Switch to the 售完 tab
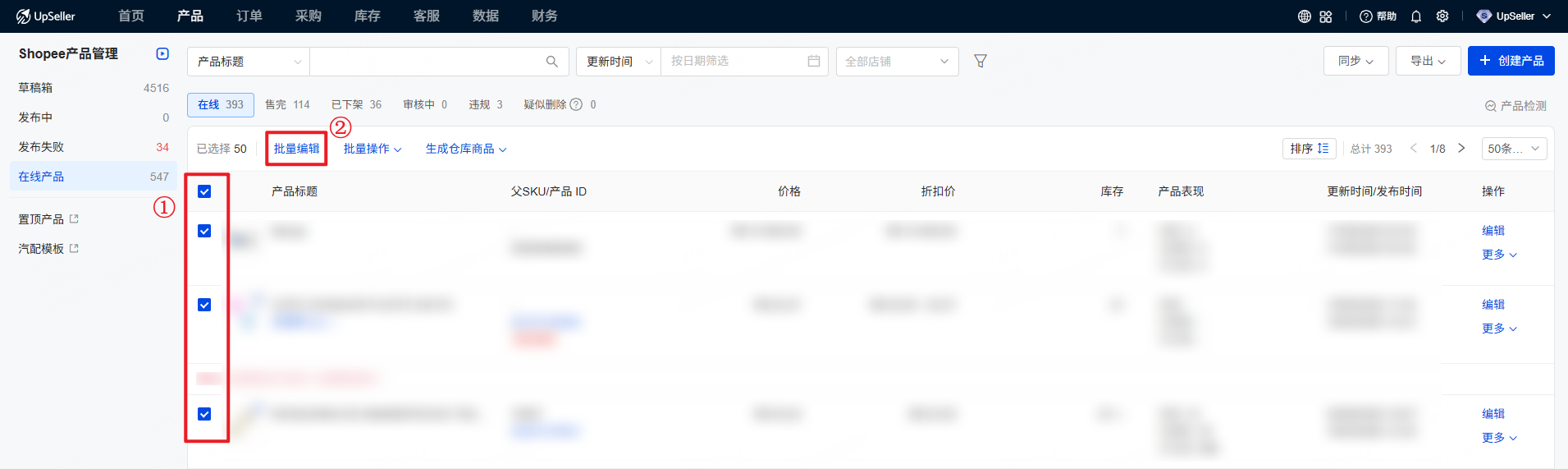The width and height of the screenshot is (1568, 469). pyautogui.click(x=287, y=104)
